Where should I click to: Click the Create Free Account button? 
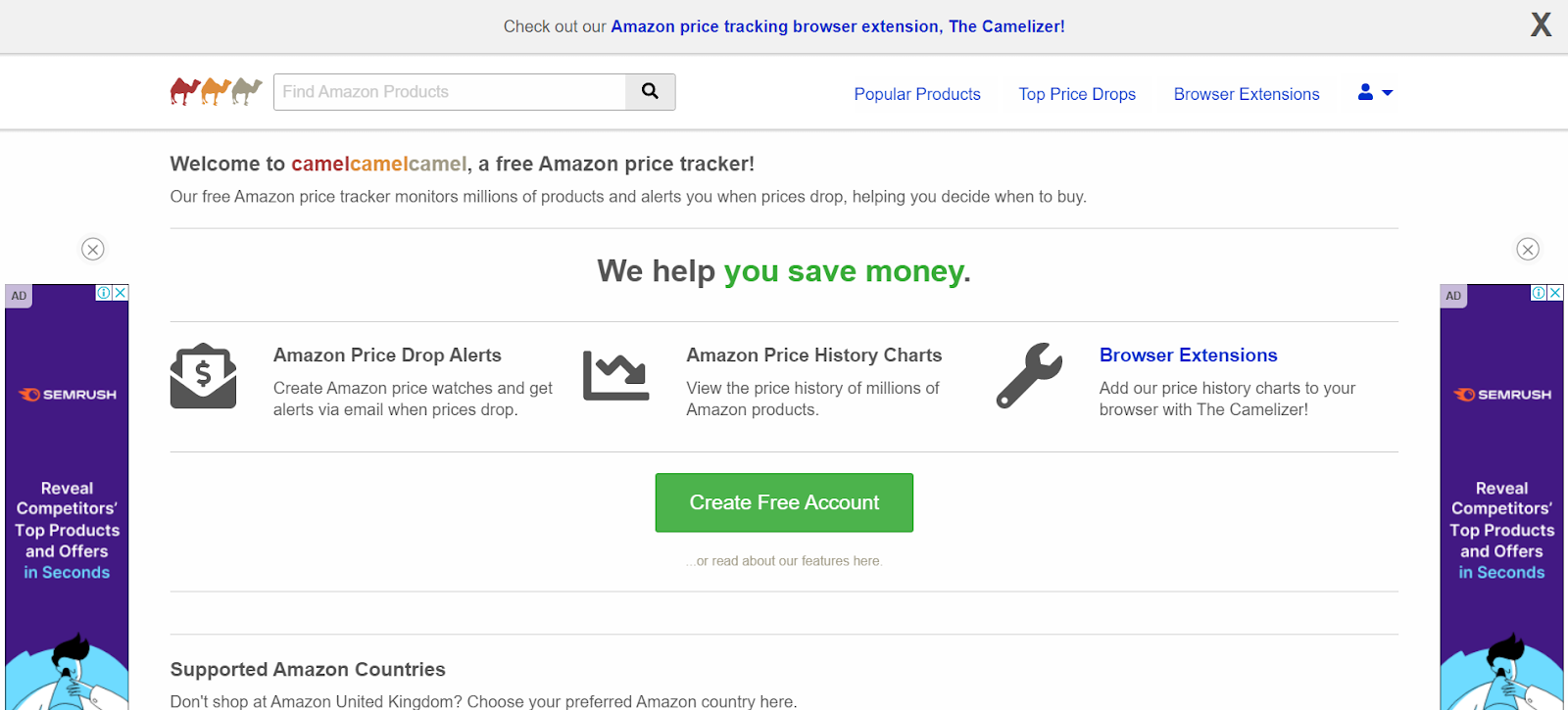(x=784, y=502)
